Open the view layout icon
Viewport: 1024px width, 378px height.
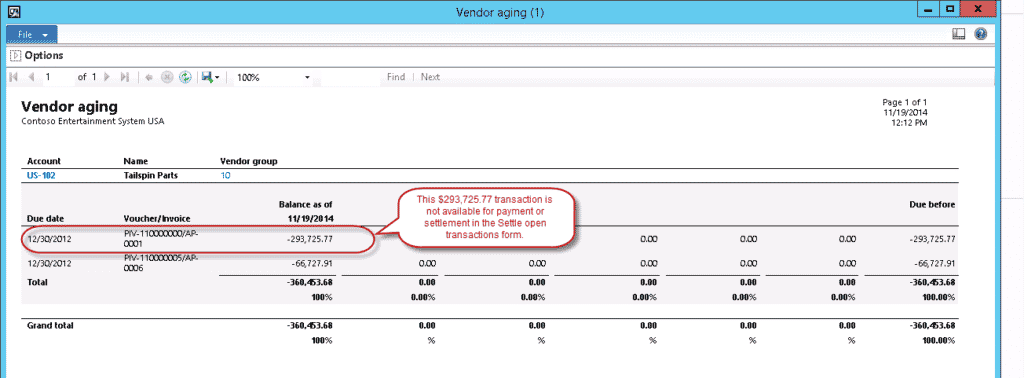pos(959,34)
